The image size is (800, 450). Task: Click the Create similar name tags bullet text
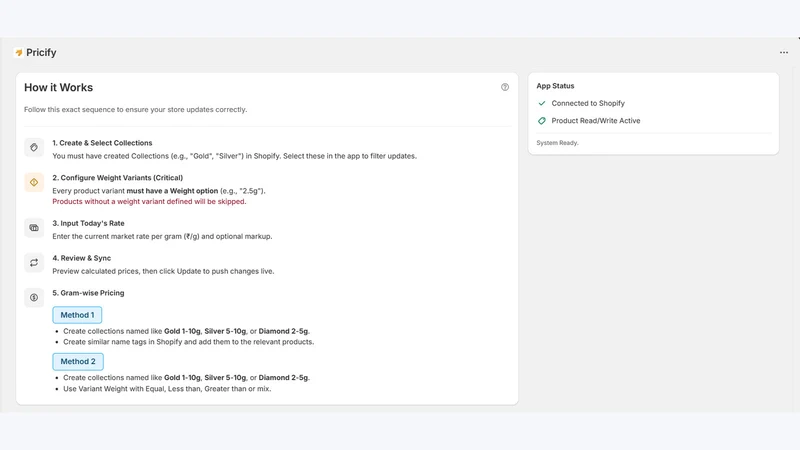189,342
